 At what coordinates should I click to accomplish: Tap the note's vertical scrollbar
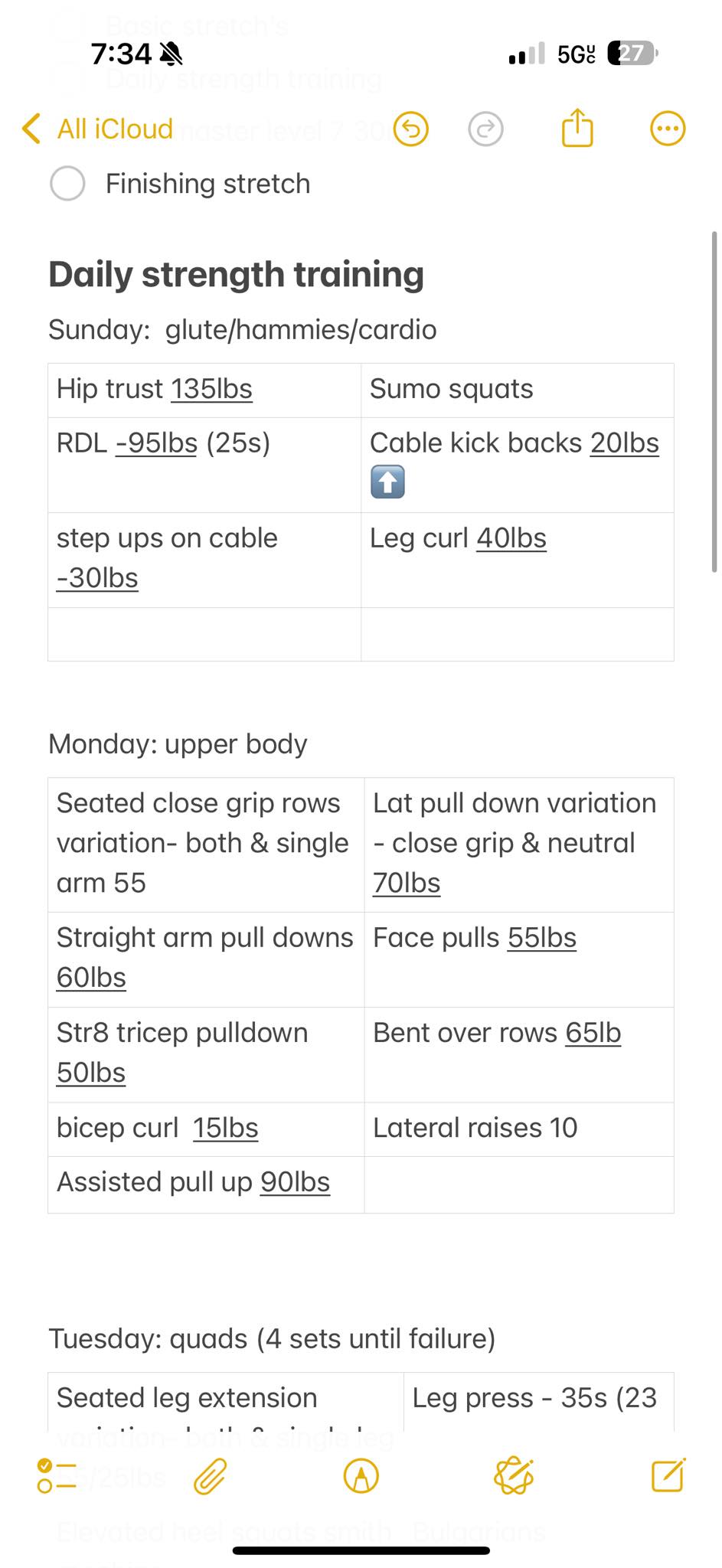click(x=714, y=400)
